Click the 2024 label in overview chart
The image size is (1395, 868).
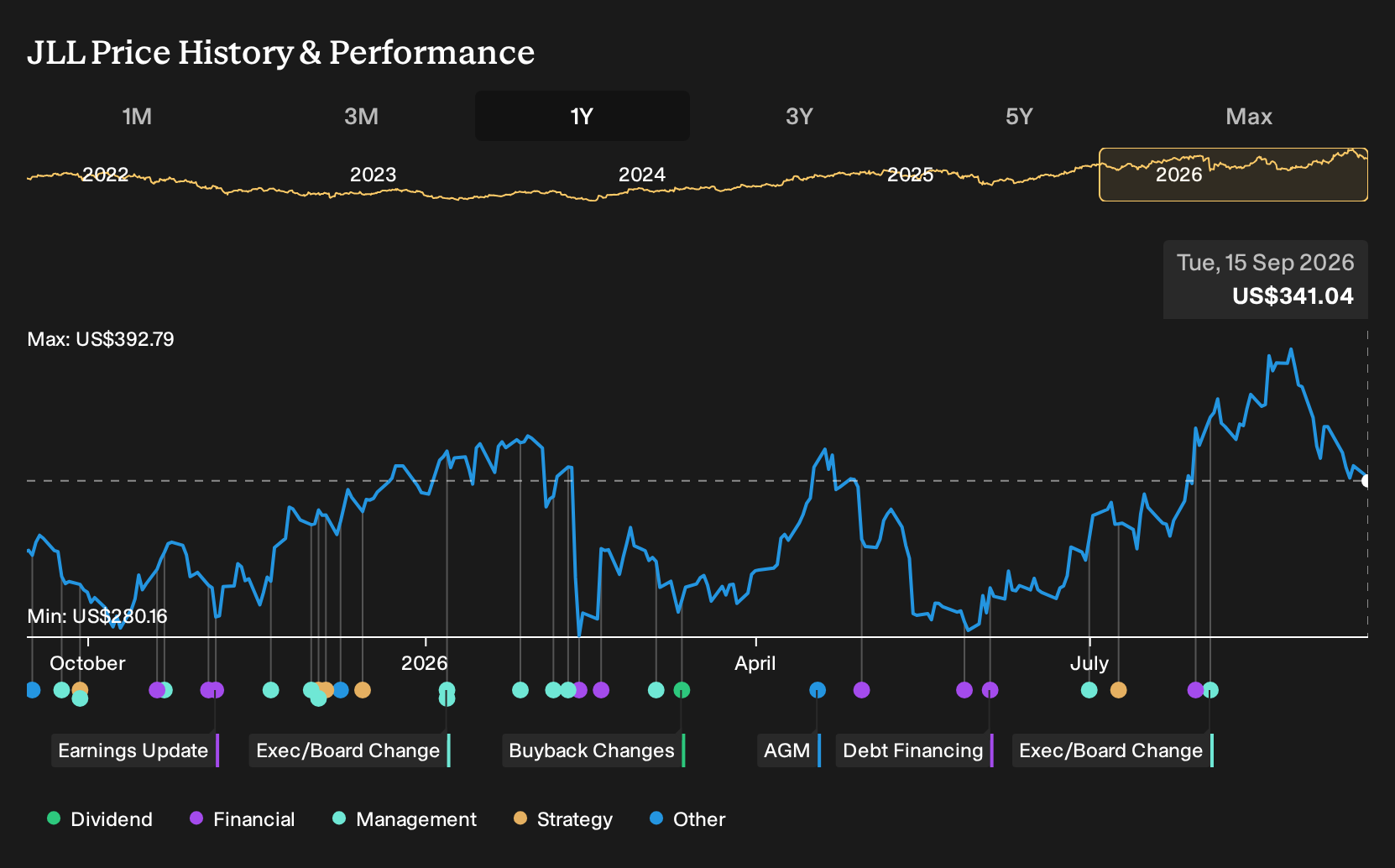pyautogui.click(x=642, y=175)
